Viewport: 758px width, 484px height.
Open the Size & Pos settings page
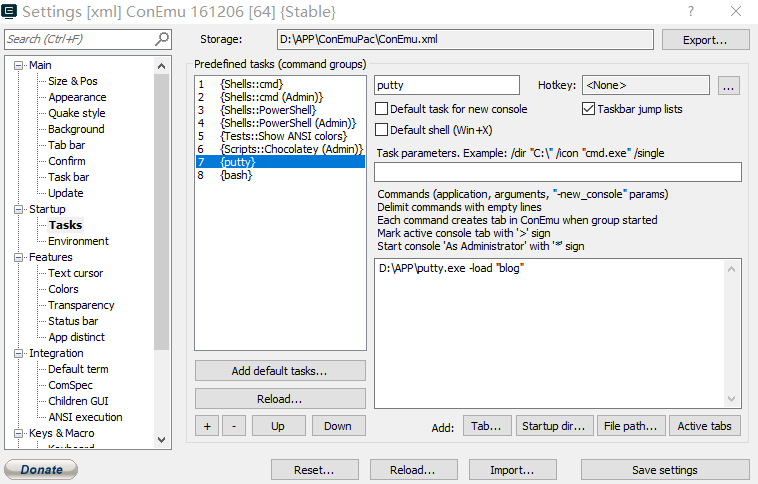pos(73,81)
